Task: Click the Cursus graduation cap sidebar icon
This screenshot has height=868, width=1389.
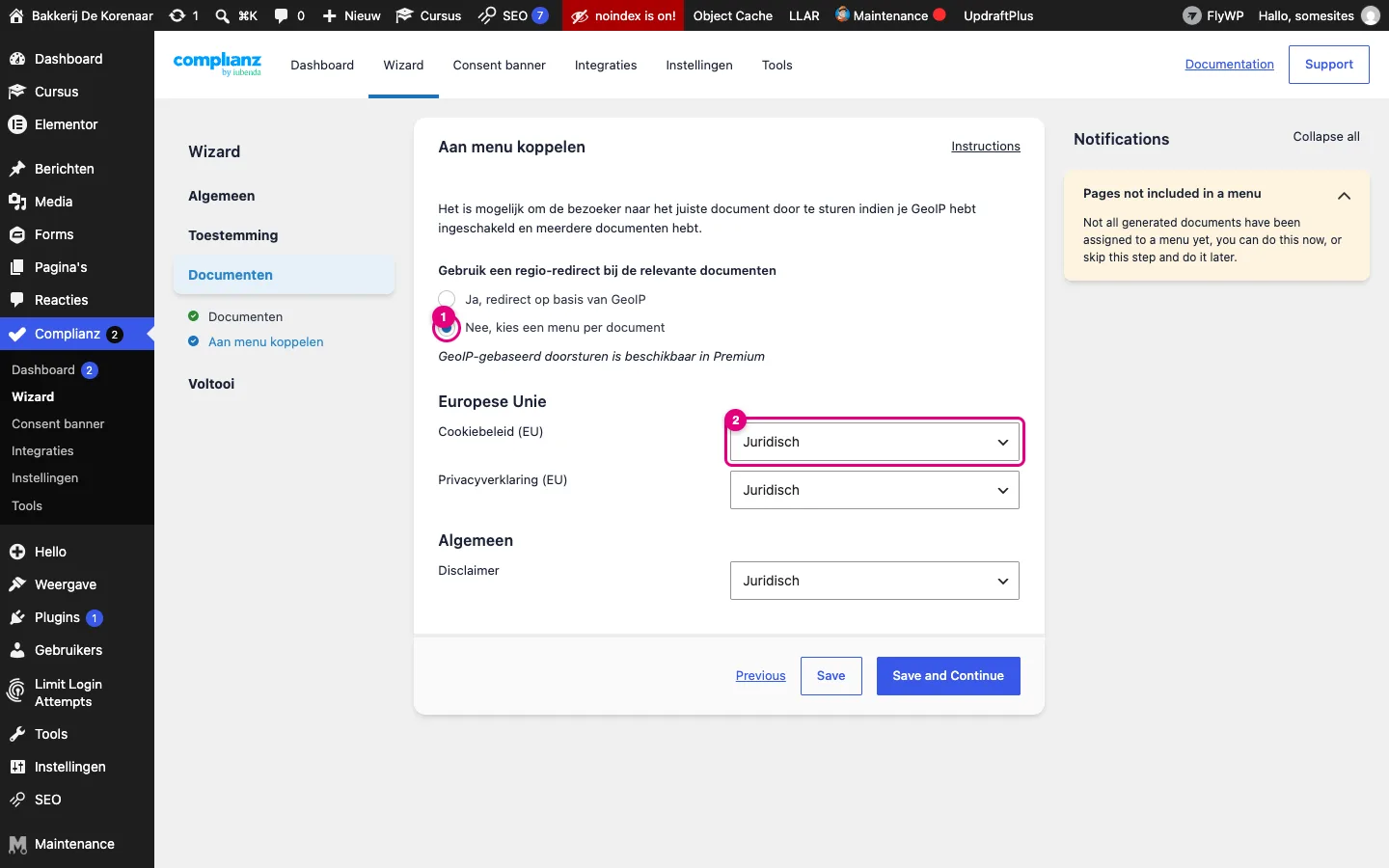Action: [x=16, y=92]
